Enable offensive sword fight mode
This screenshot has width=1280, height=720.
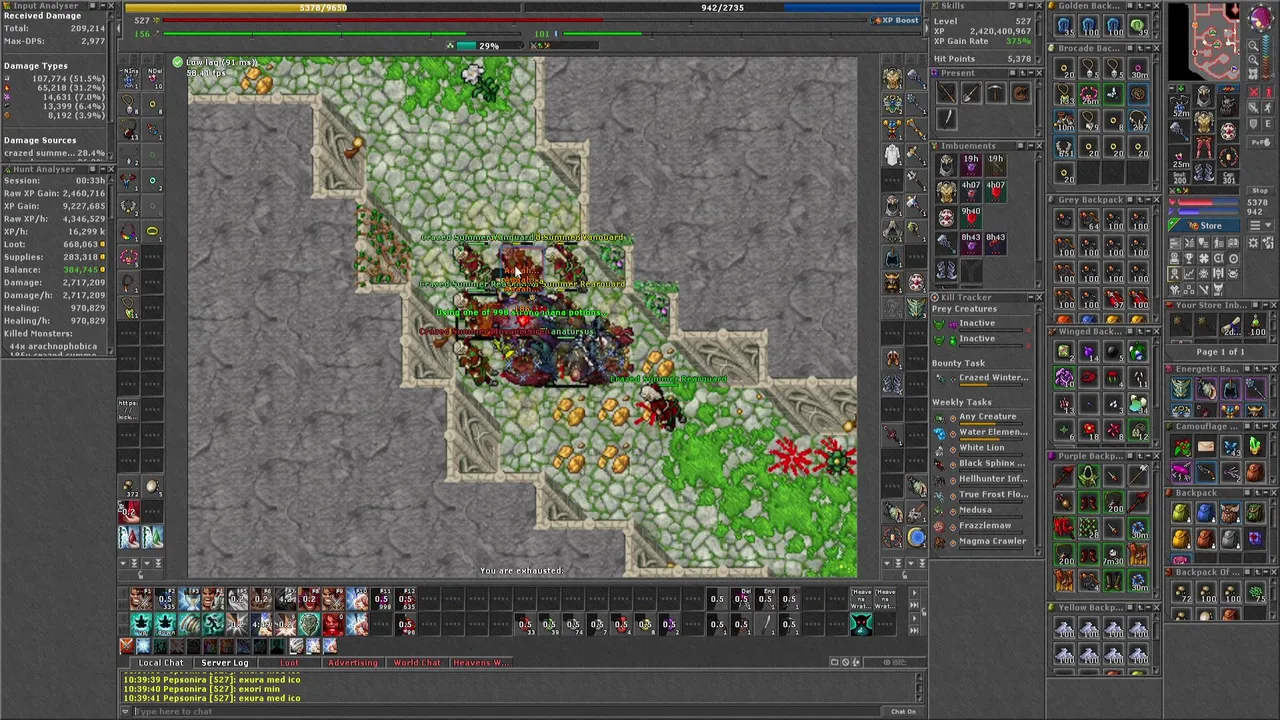[x=1255, y=107]
